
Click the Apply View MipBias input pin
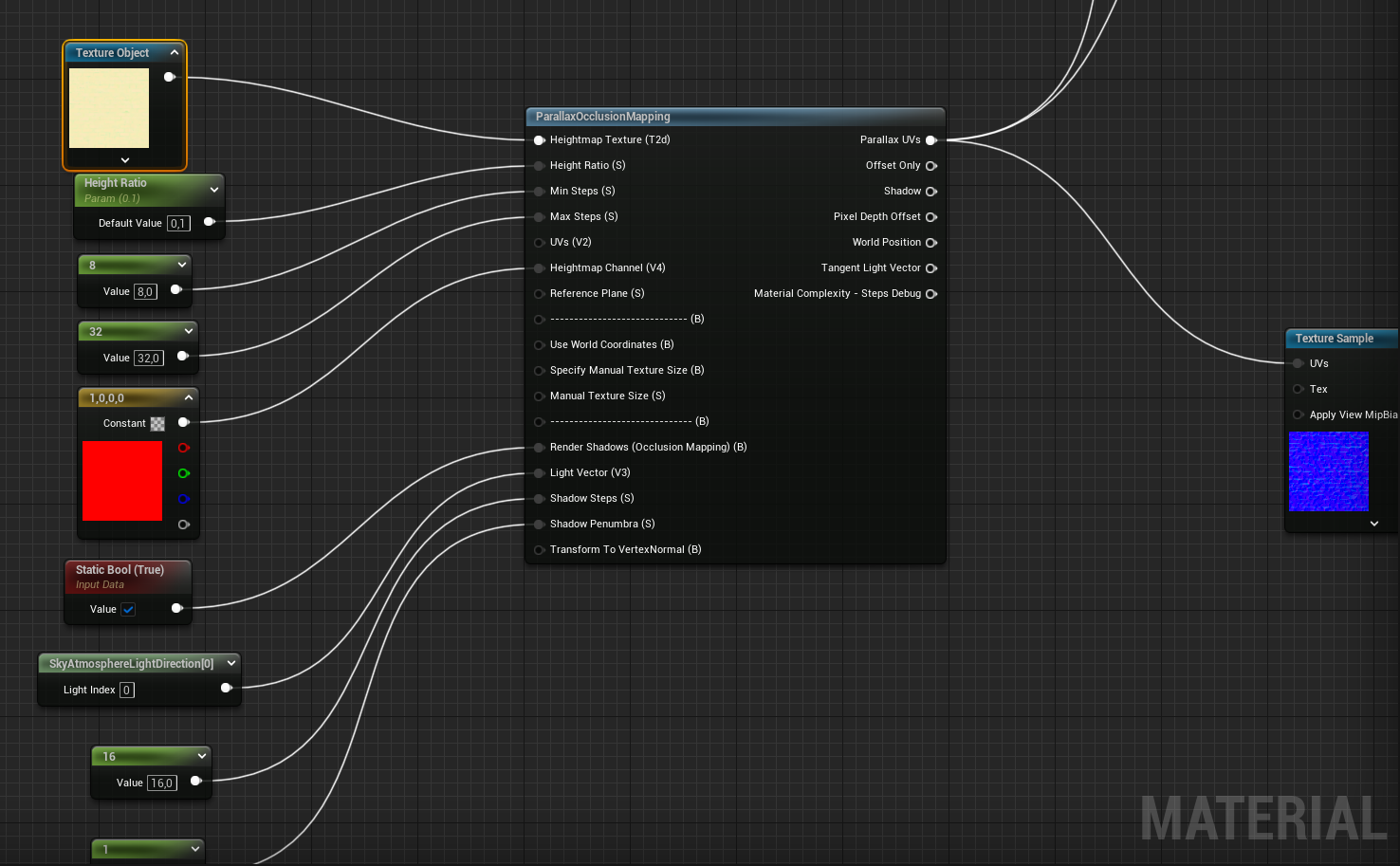[1298, 415]
